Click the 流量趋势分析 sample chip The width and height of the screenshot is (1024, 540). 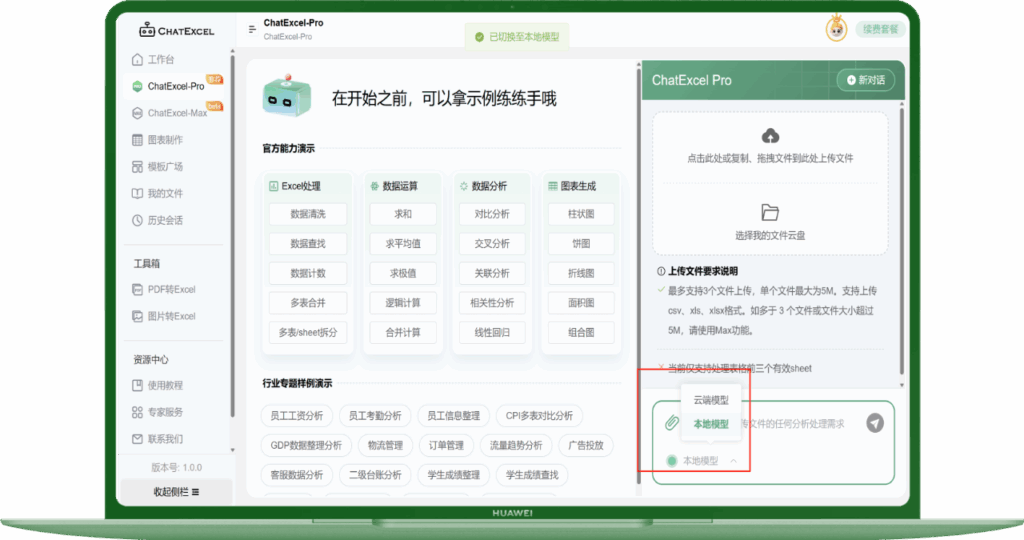pyautogui.click(x=516, y=445)
